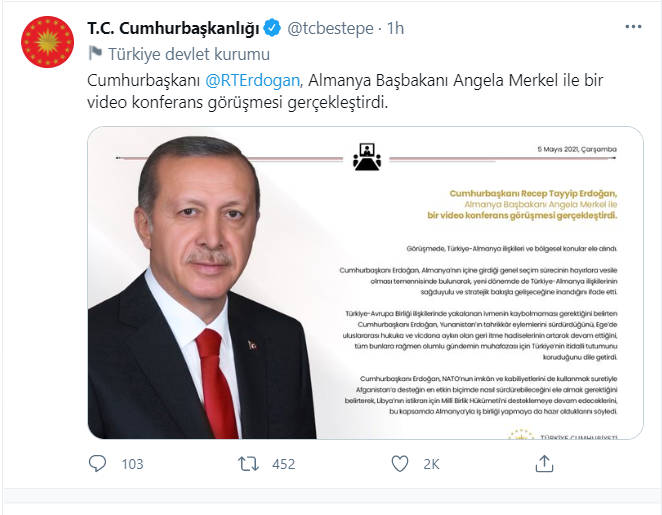Click the T.C. Cumhurbaşkanlığı profile avatar

pos(47,42)
